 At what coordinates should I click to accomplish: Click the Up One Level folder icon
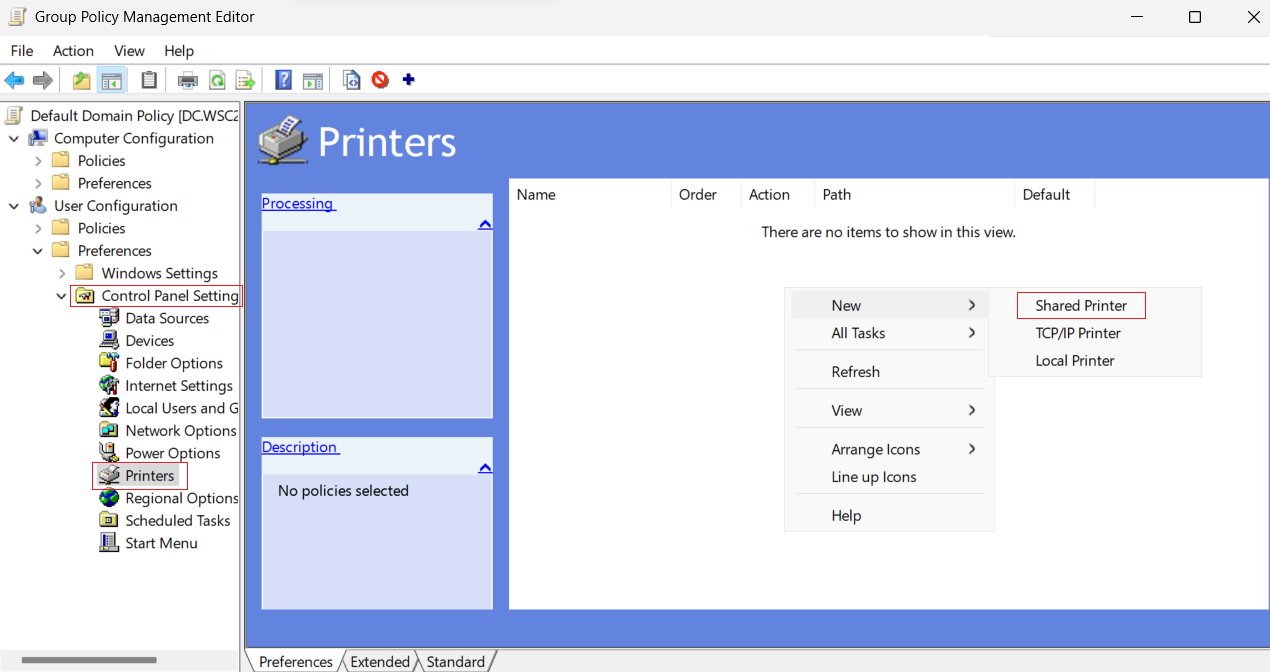click(82, 80)
